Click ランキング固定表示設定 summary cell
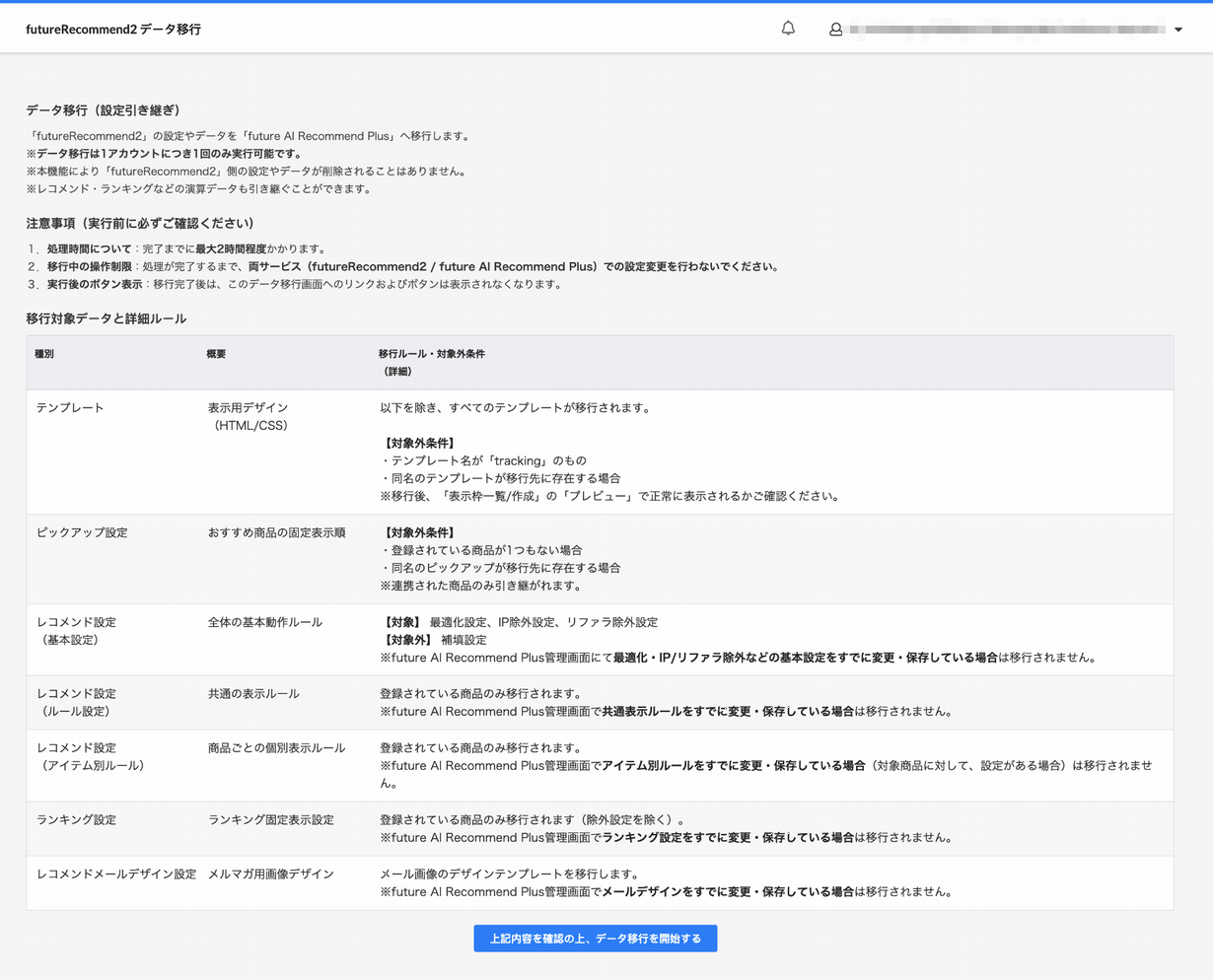1213x980 pixels. 271,819
